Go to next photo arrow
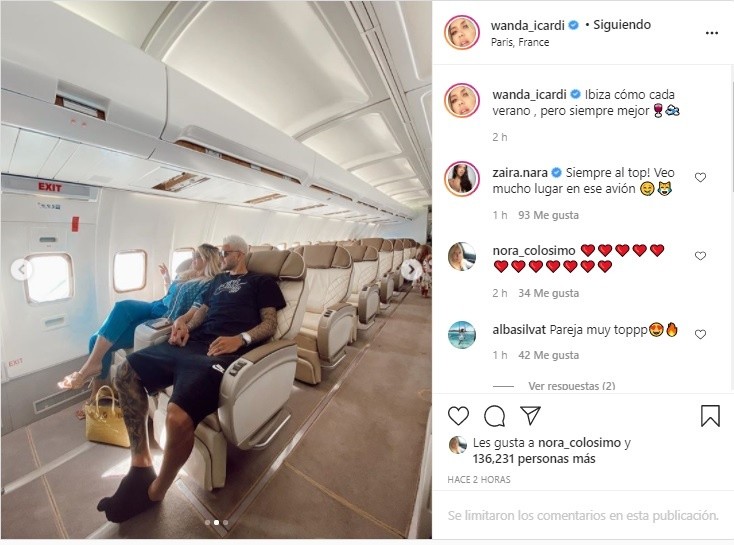734x545 pixels. click(411, 270)
